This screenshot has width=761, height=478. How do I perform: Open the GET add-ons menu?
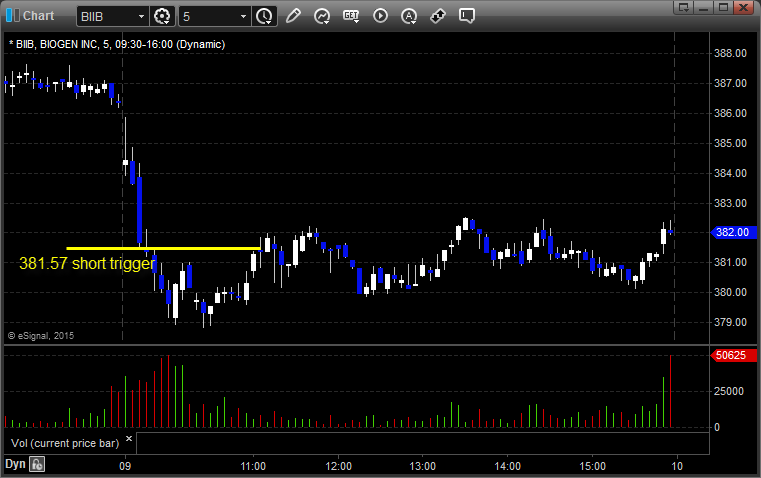(351, 16)
